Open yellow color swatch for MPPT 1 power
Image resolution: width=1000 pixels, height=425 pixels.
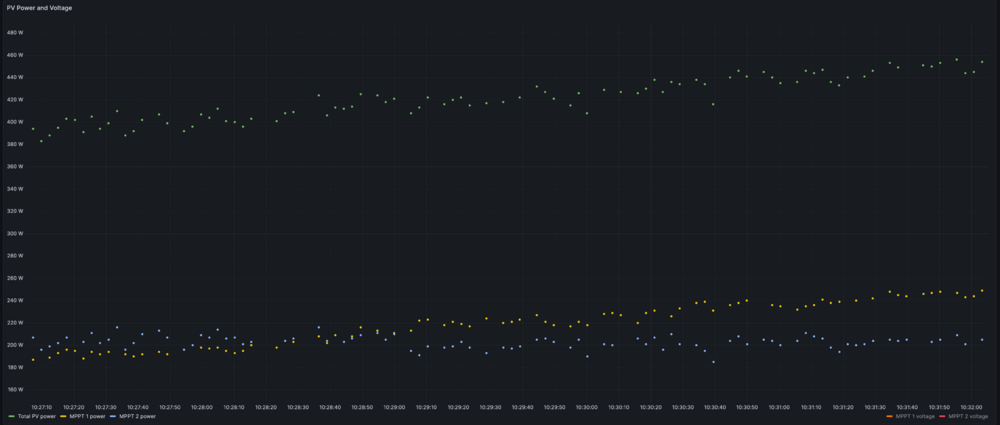pos(63,416)
